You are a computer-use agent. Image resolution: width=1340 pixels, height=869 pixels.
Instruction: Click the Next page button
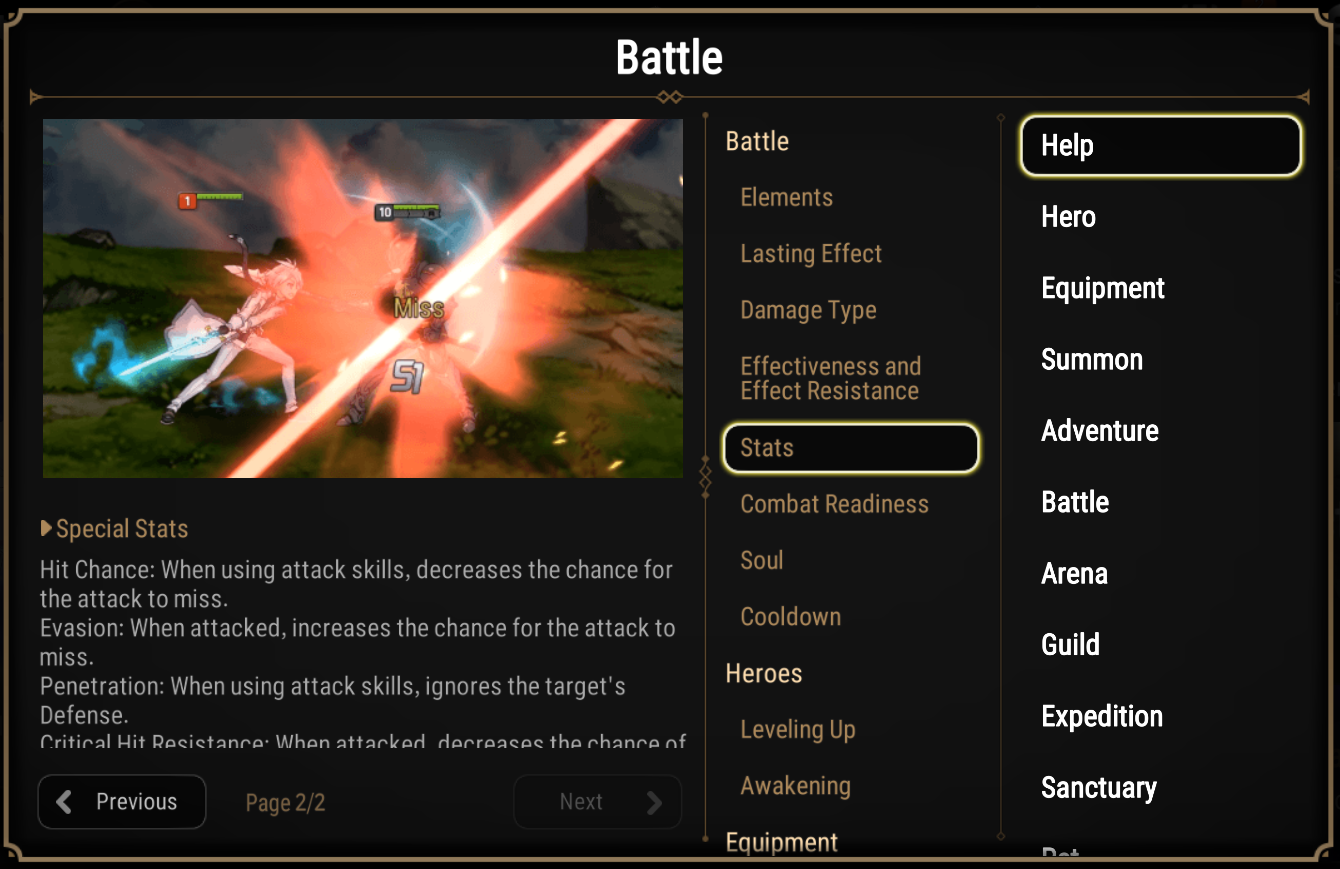[598, 802]
